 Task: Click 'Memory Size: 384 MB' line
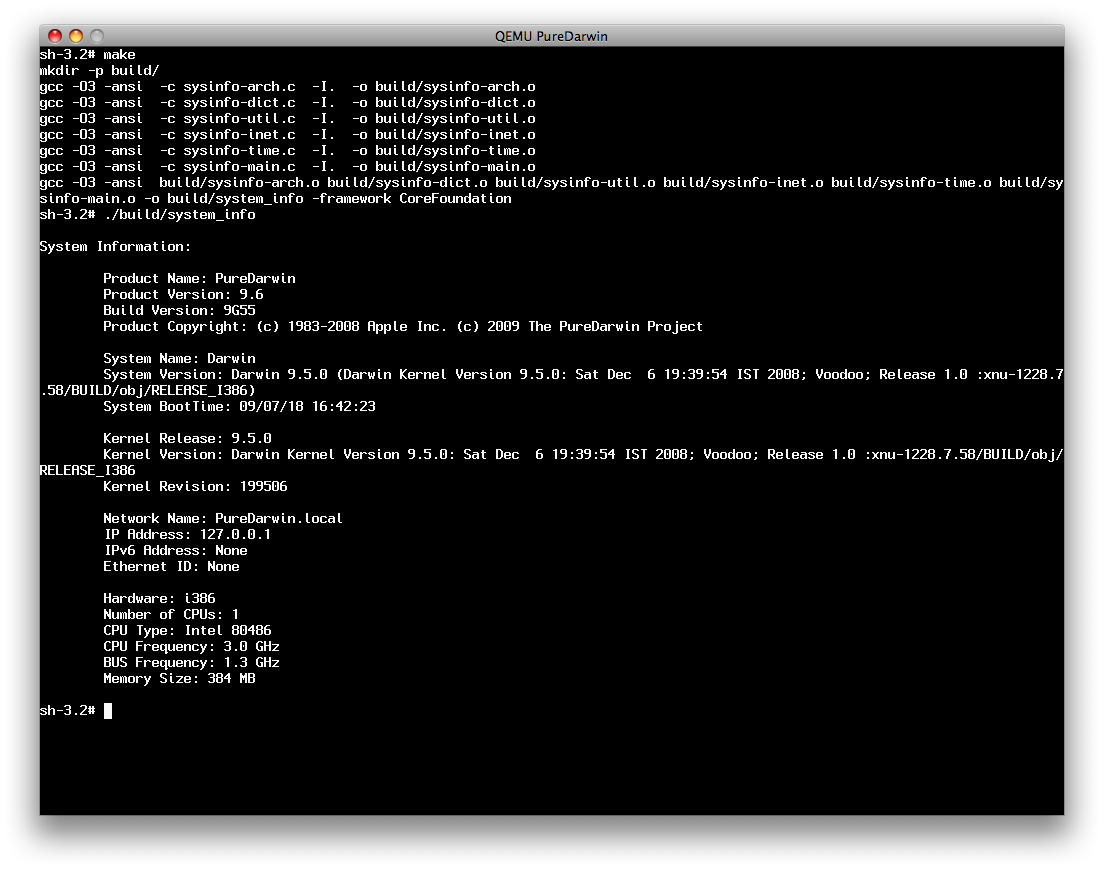click(179, 679)
